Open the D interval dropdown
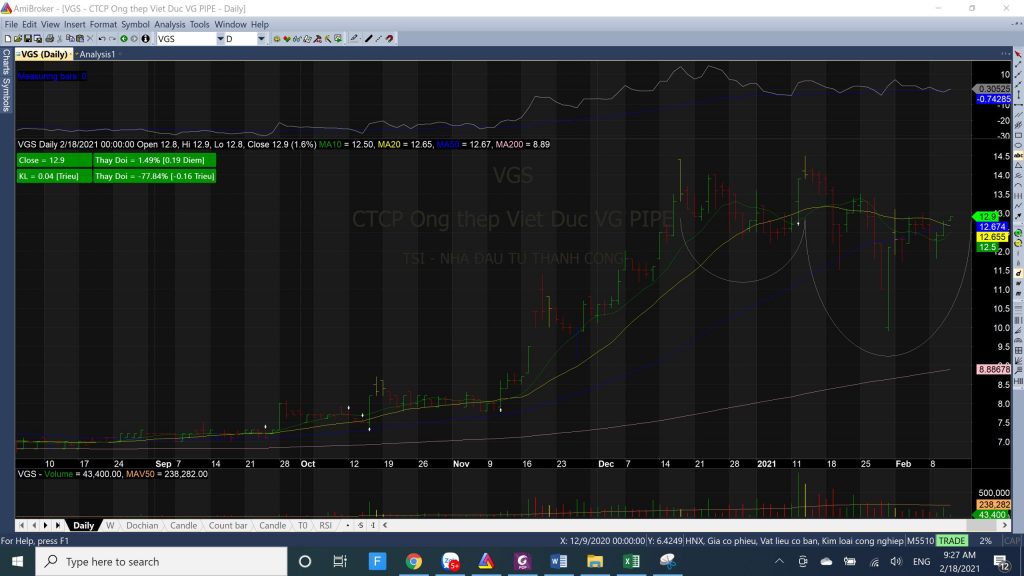This screenshot has height=576, width=1024. tap(261, 39)
